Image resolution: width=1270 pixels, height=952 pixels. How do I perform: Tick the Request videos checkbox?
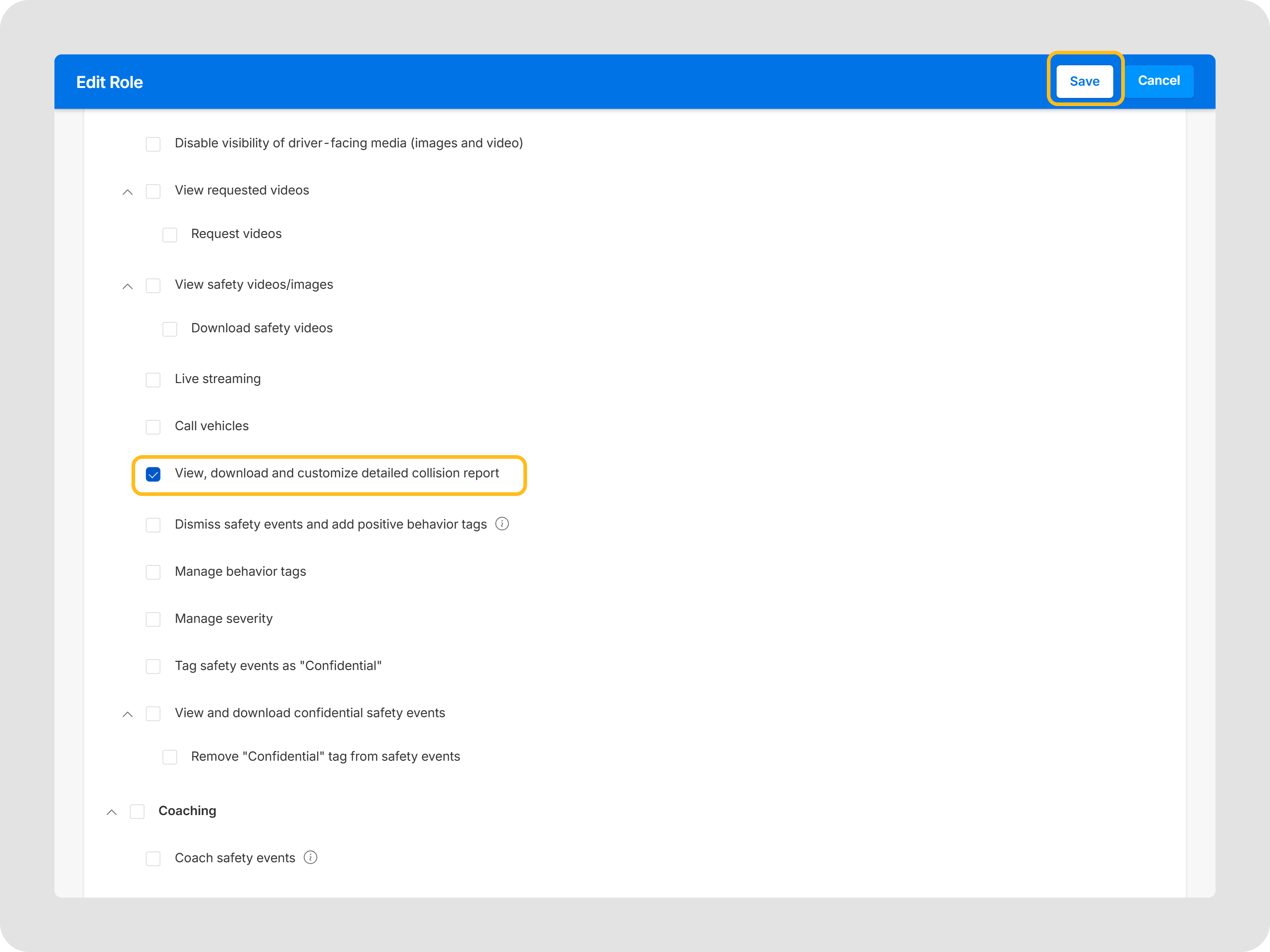(170, 235)
